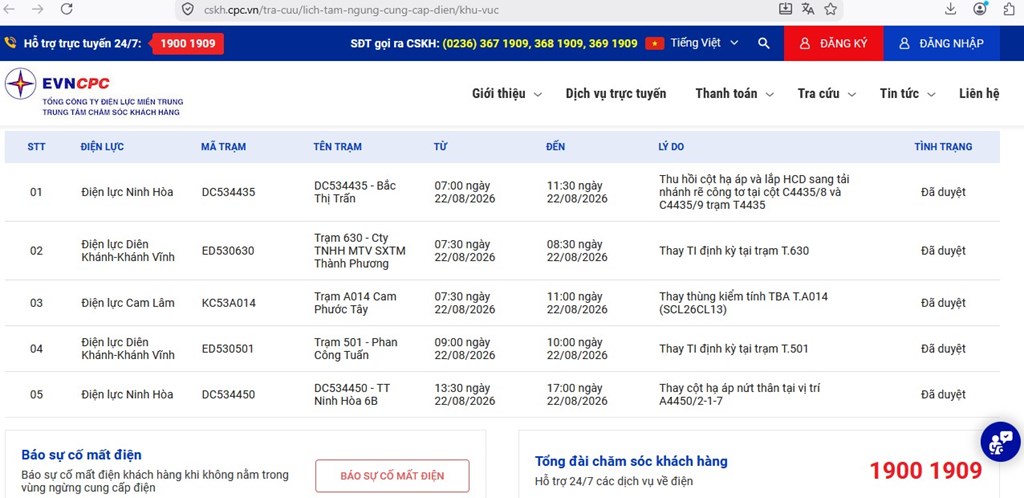Click the TÊN TRẠM column header
Image resolution: width=1024 pixels, height=498 pixels.
point(337,147)
